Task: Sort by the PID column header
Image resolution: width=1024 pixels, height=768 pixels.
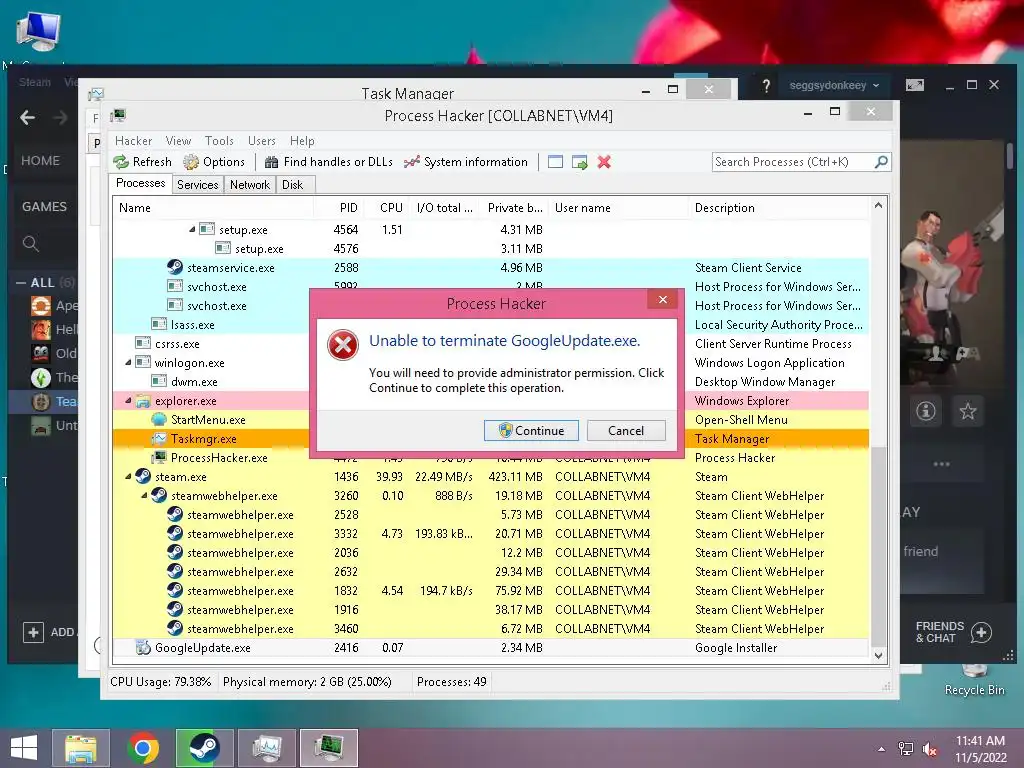Action: tap(338, 208)
